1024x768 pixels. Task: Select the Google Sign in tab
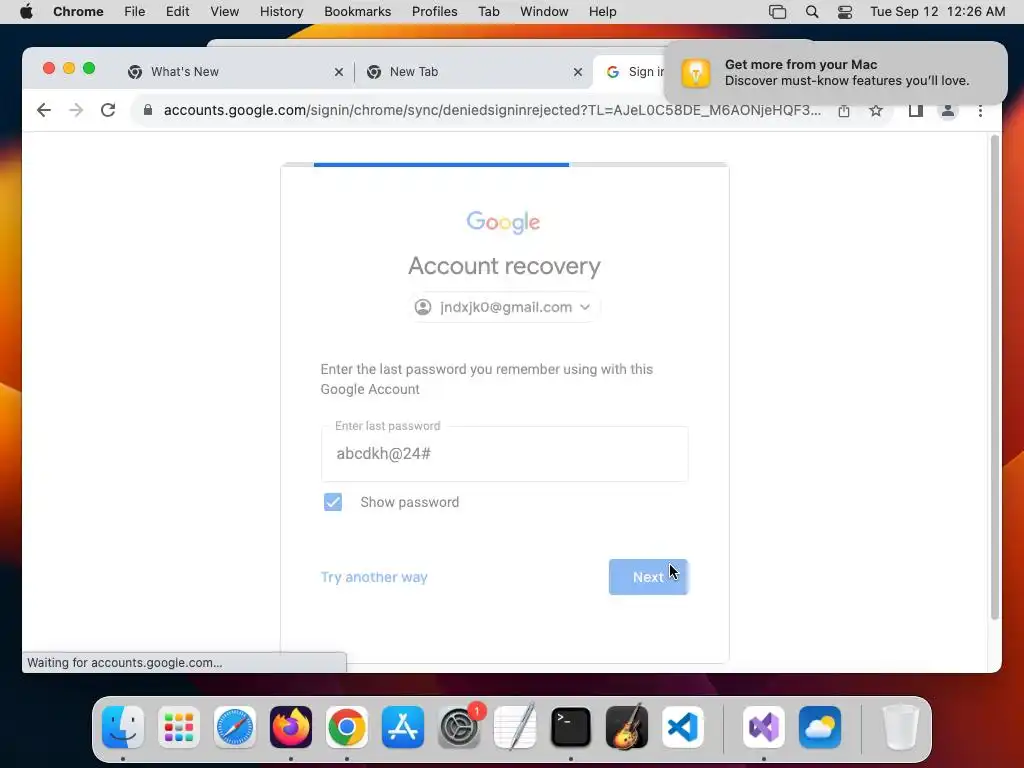pyautogui.click(x=630, y=72)
